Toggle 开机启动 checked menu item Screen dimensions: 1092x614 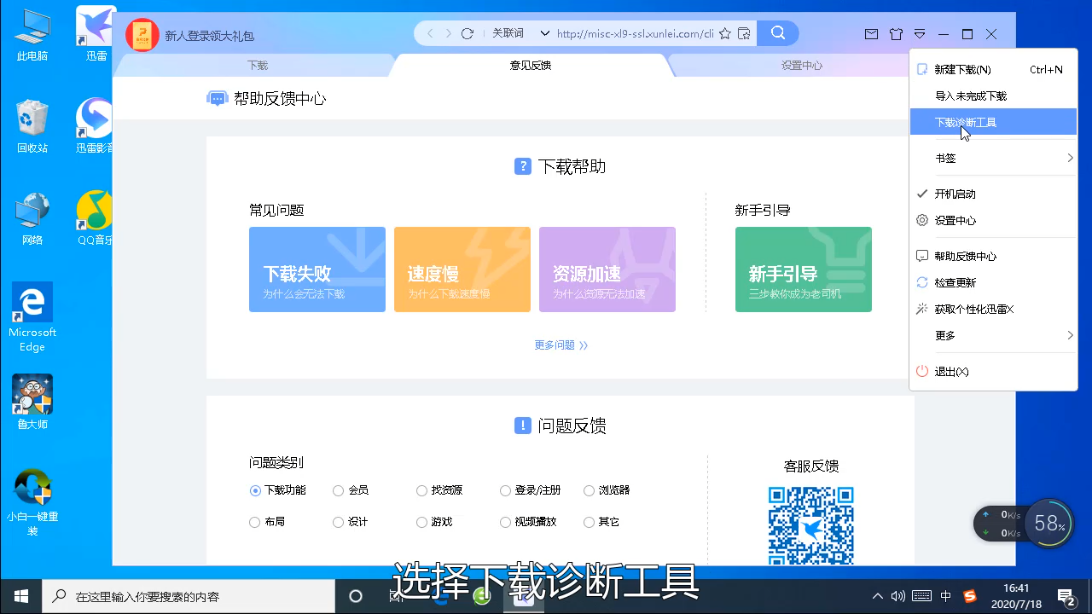click(x=954, y=194)
